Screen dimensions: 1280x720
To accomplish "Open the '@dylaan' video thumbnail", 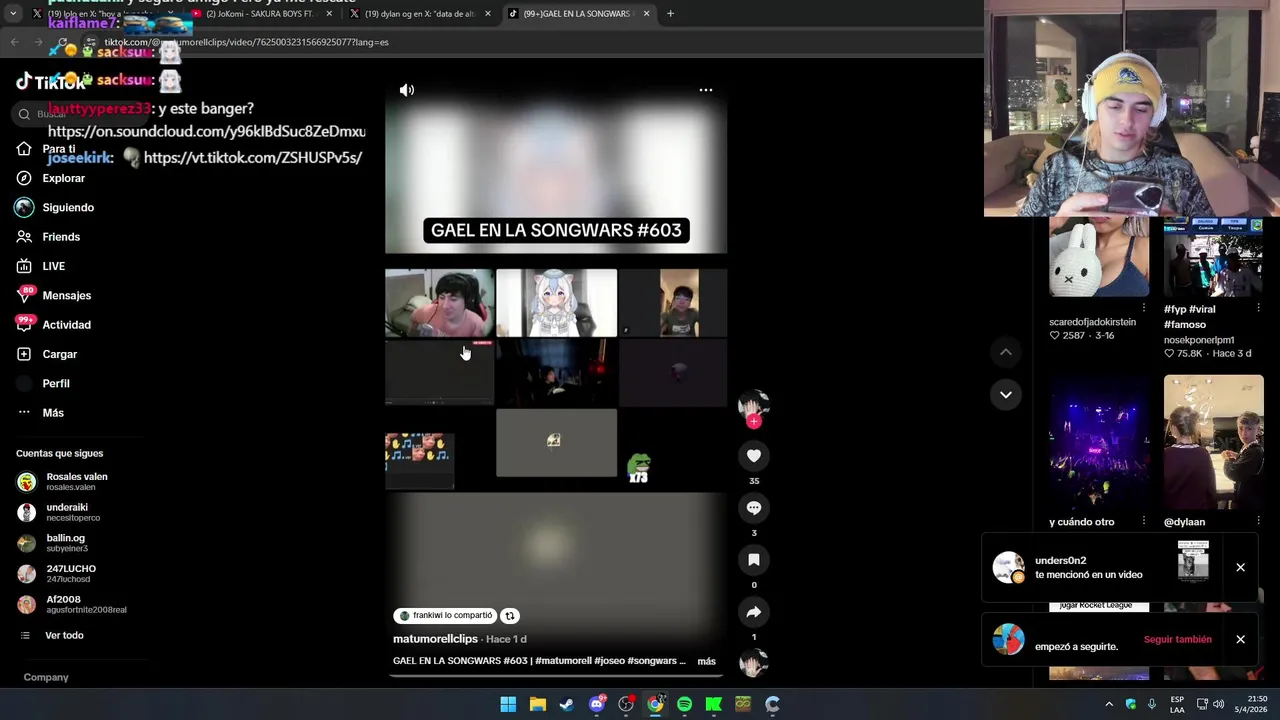I will point(1214,442).
